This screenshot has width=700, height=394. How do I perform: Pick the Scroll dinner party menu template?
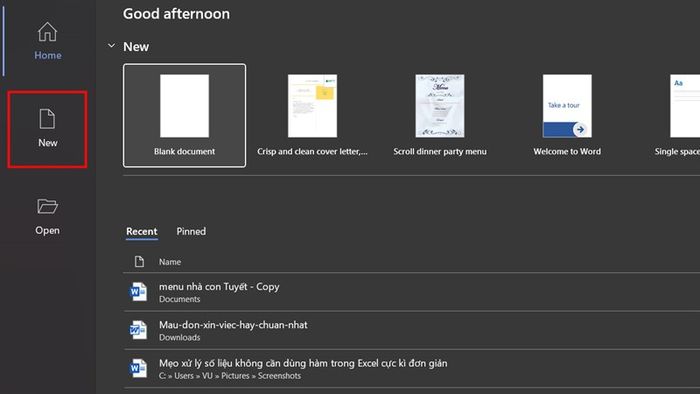click(x=440, y=116)
